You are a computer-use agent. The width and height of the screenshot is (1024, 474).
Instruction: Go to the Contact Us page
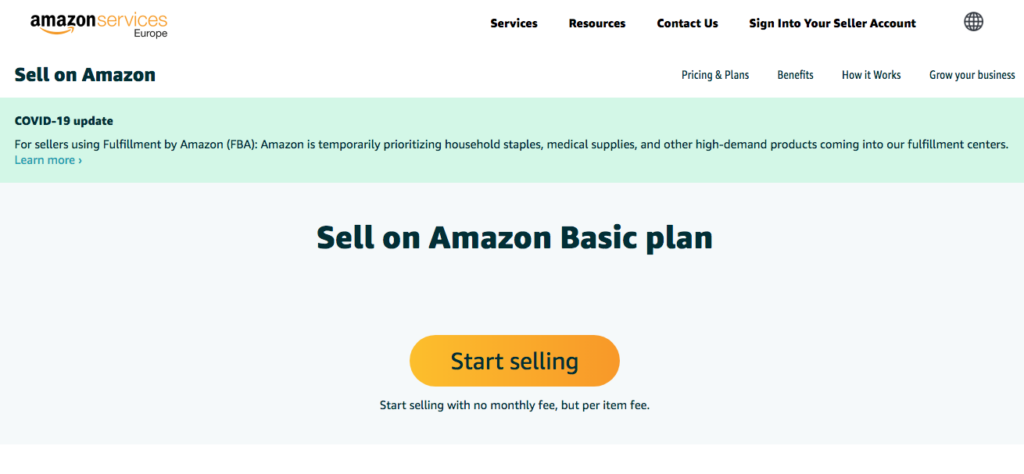coord(687,24)
